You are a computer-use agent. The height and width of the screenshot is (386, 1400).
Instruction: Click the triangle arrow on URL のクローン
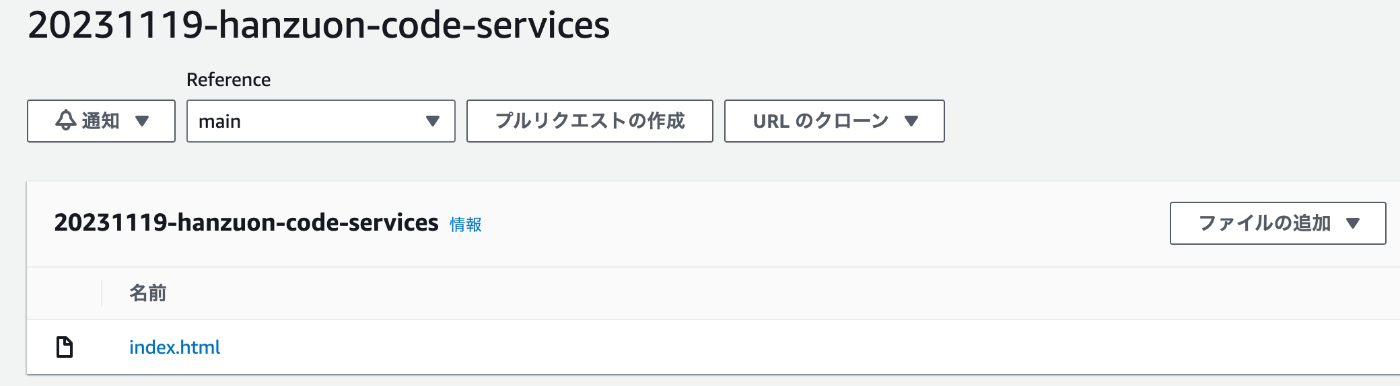coord(910,121)
